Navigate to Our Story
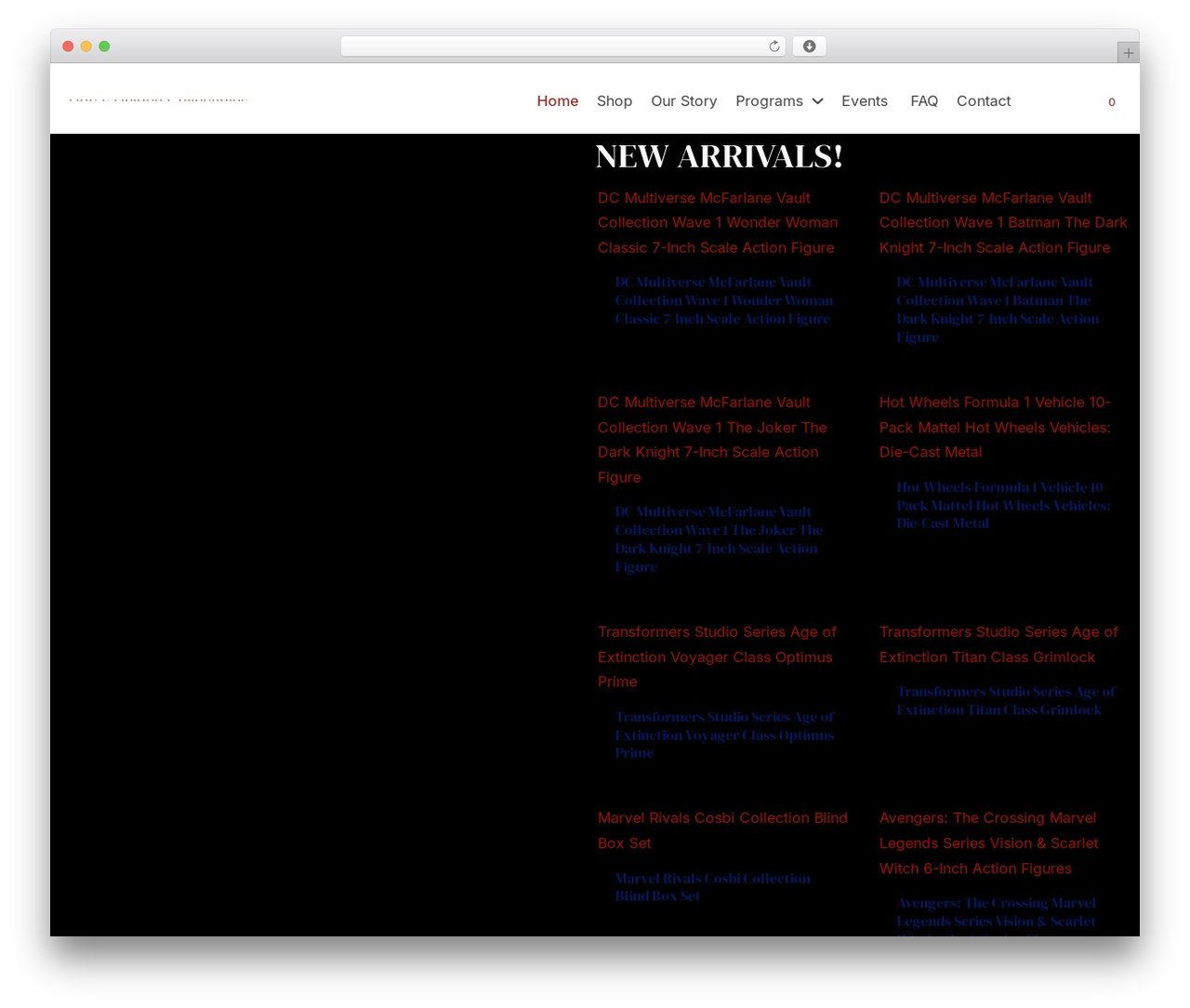Screen dimensions: 1190x1008 (x=683, y=101)
